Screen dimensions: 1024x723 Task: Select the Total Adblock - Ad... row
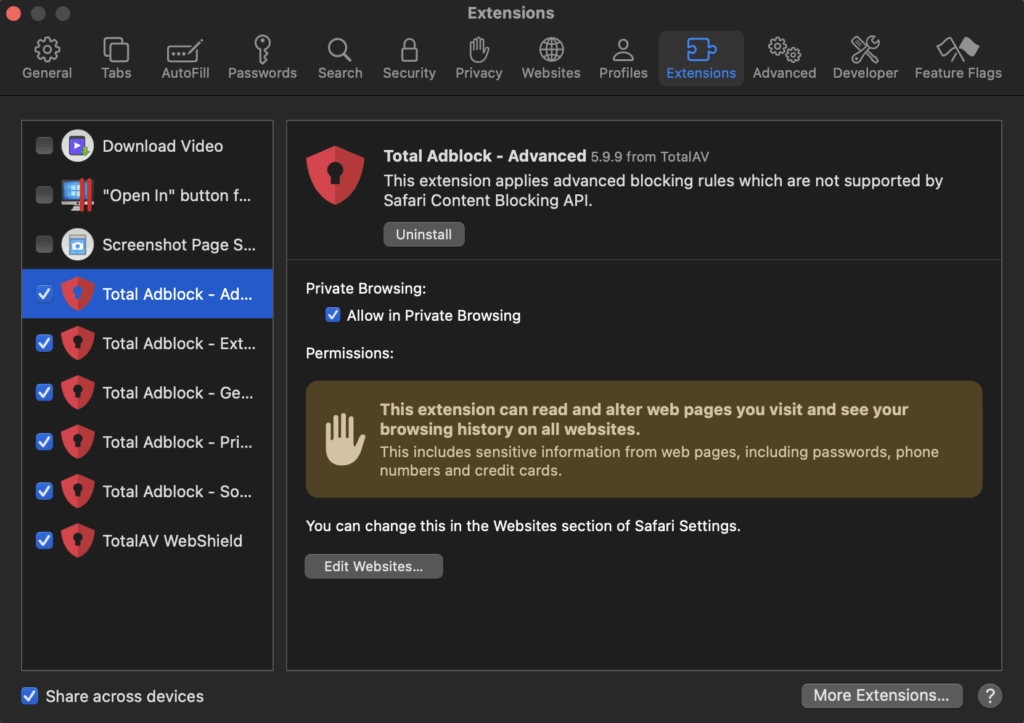148,293
